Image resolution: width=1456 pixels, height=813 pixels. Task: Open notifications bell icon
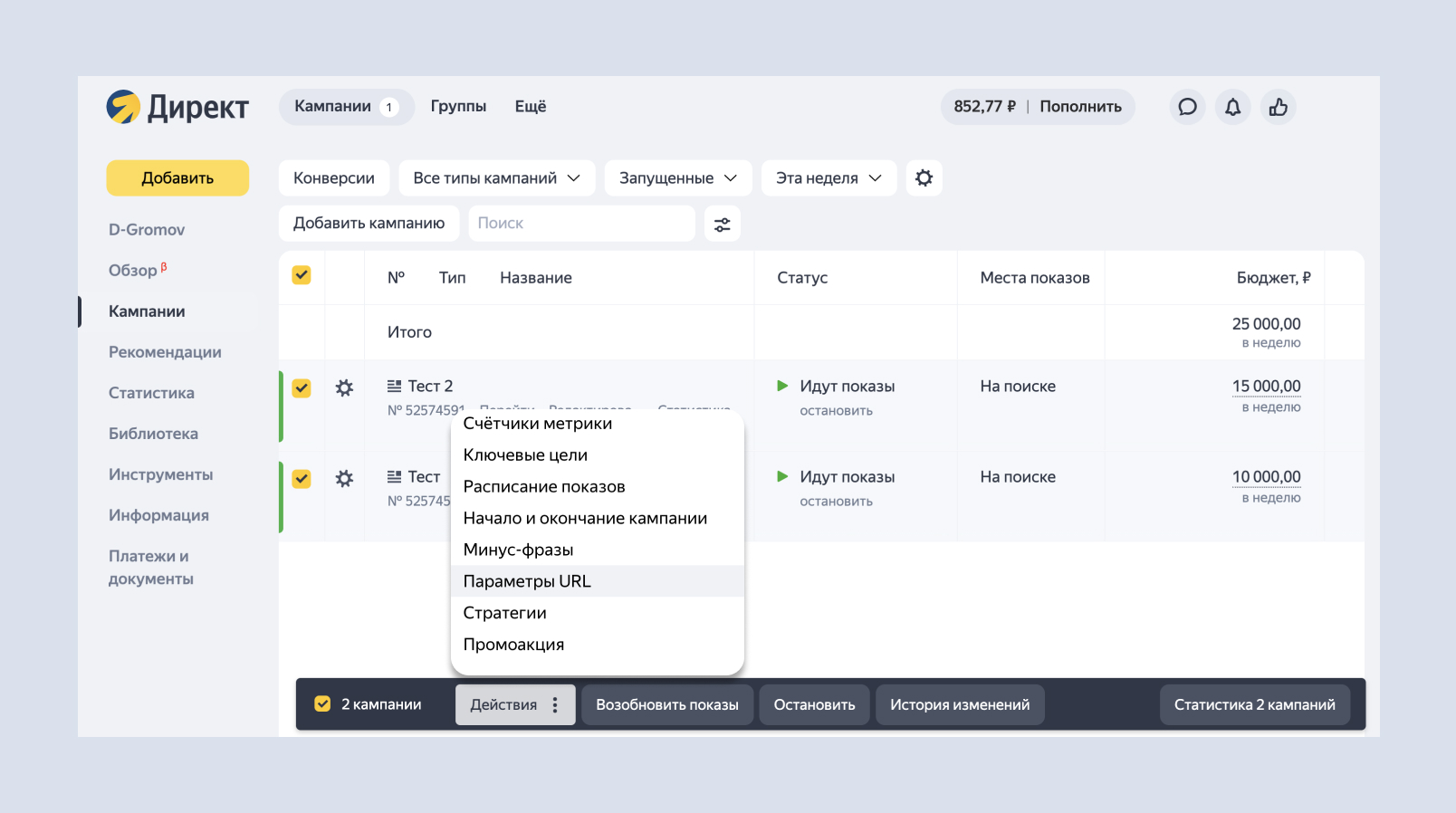pos(1232,107)
